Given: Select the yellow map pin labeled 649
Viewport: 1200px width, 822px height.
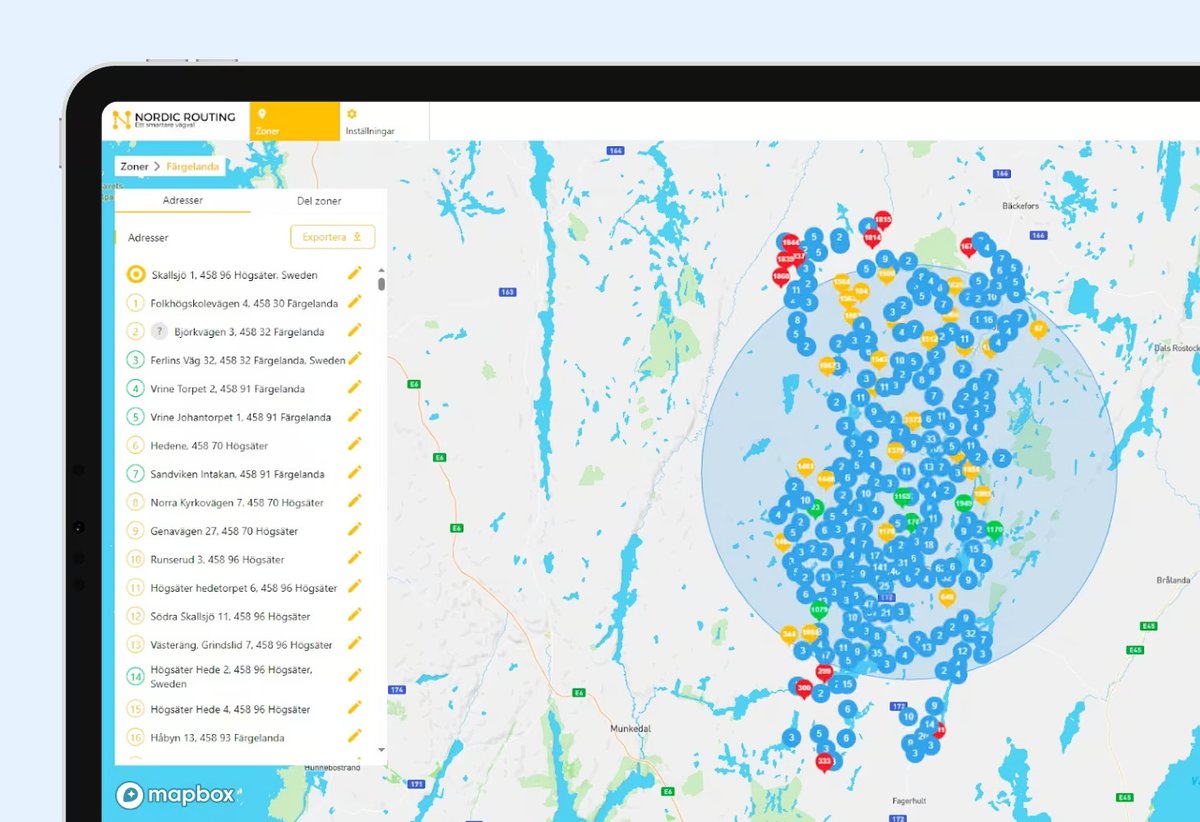Looking at the screenshot, I should pyautogui.click(x=947, y=598).
